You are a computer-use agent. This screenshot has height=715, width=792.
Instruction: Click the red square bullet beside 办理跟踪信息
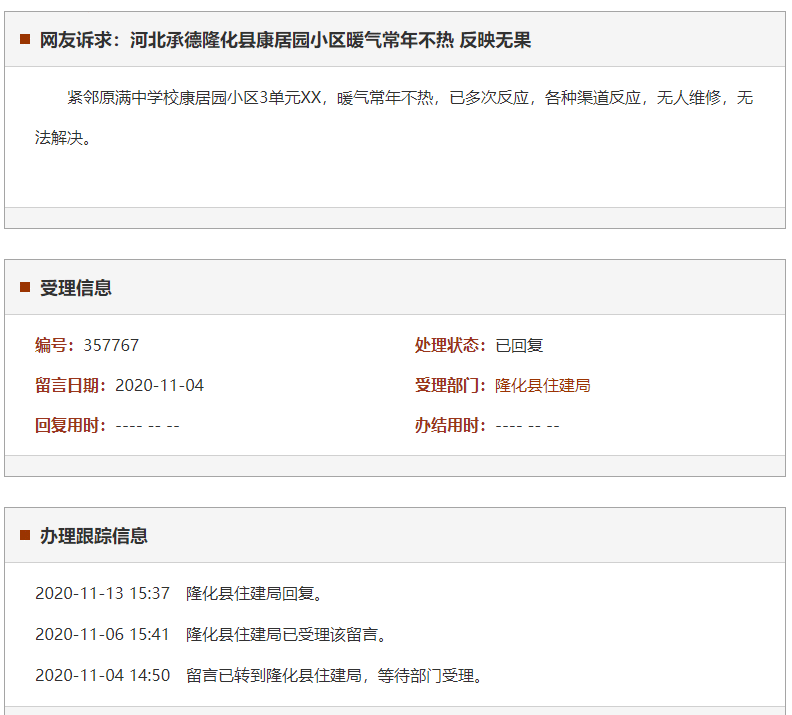pos(25,536)
